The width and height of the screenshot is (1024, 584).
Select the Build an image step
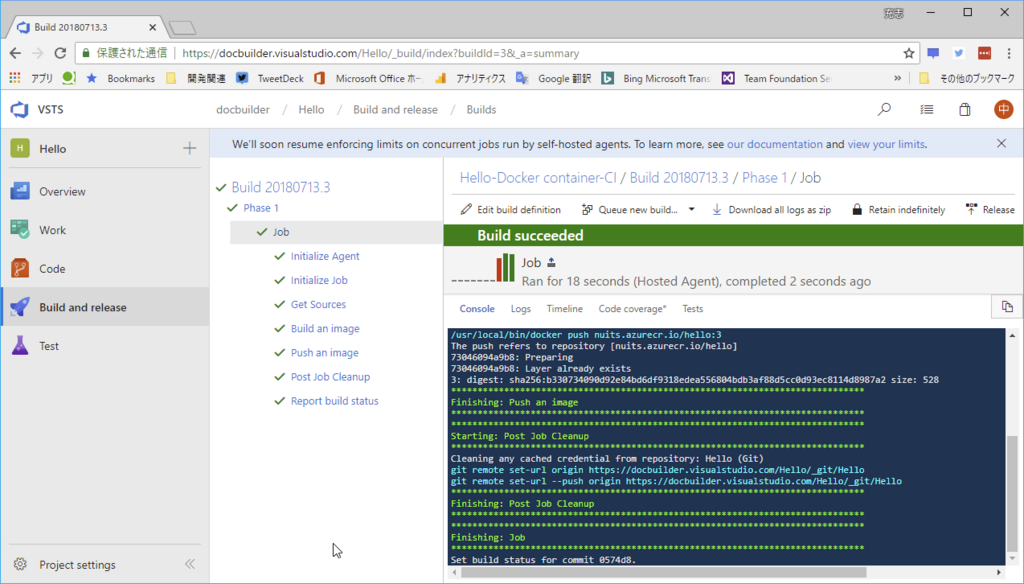(x=325, y=329)
